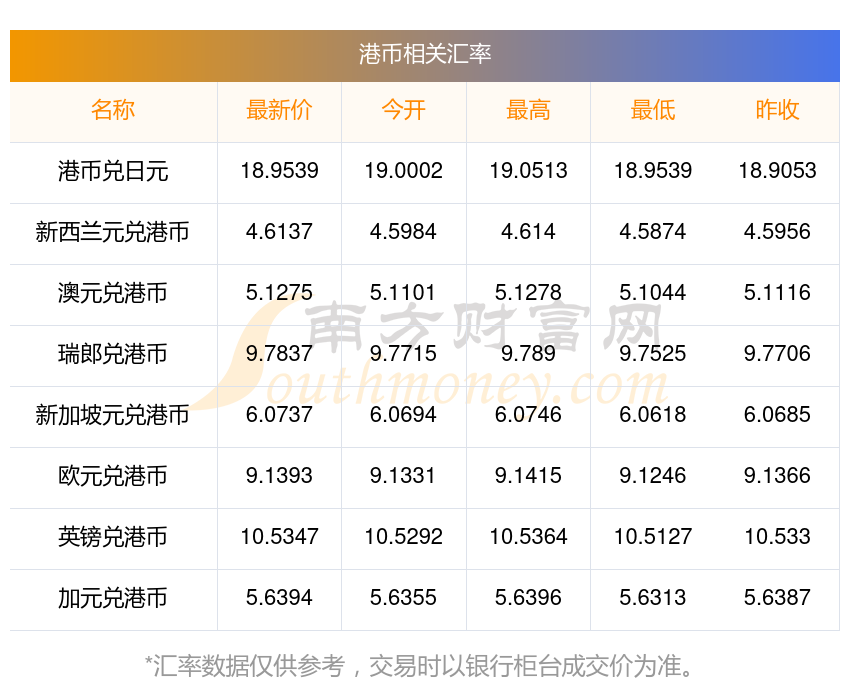Click the 9.7525 lowest value
The width and height of the screenshot is (850, 698).
point(653,353)
